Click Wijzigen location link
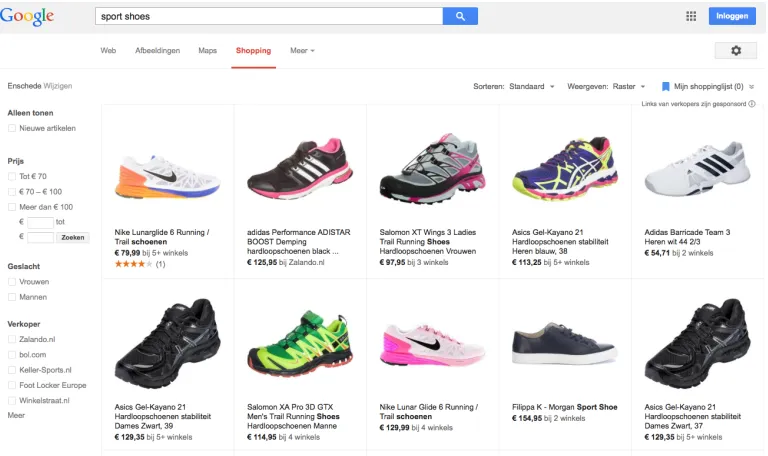This screenshot has height=456, width=768. (58, 86)
